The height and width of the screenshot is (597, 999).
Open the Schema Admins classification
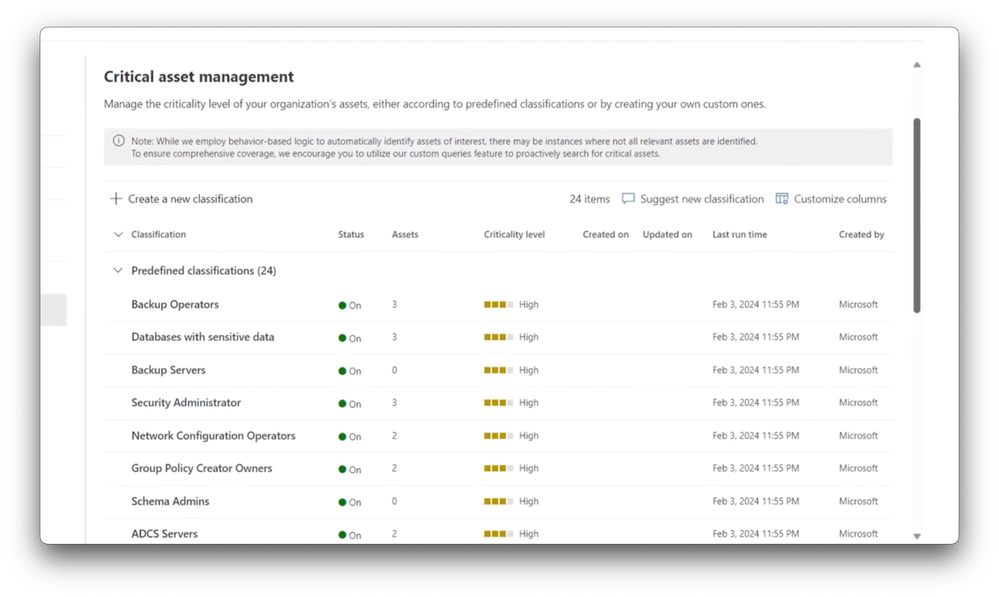tap(170, 501)
